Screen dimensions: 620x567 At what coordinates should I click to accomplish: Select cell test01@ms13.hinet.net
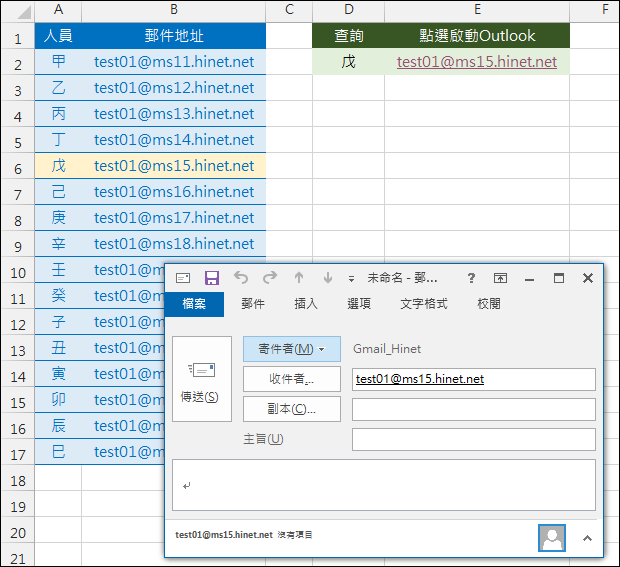pyautogui.click(x=174, y=114)
